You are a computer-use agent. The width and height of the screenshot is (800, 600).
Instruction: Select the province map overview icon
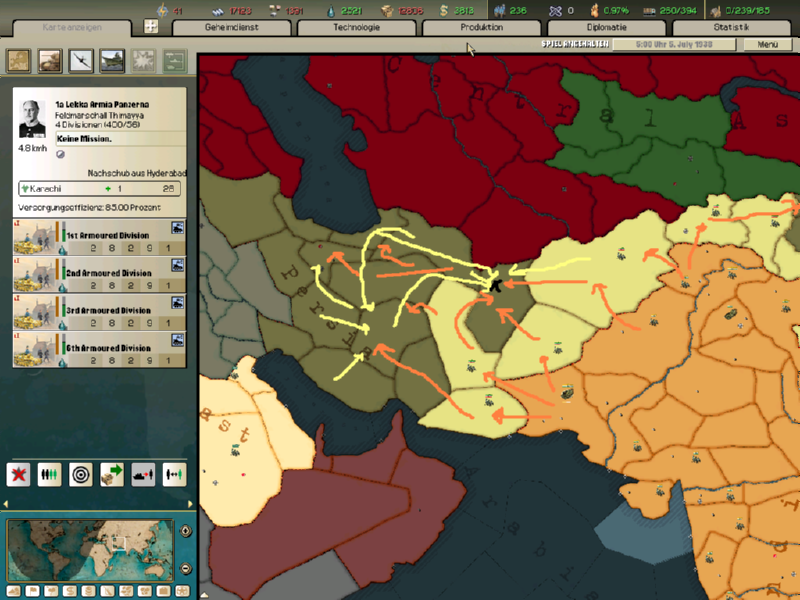(x=18, y=61)
